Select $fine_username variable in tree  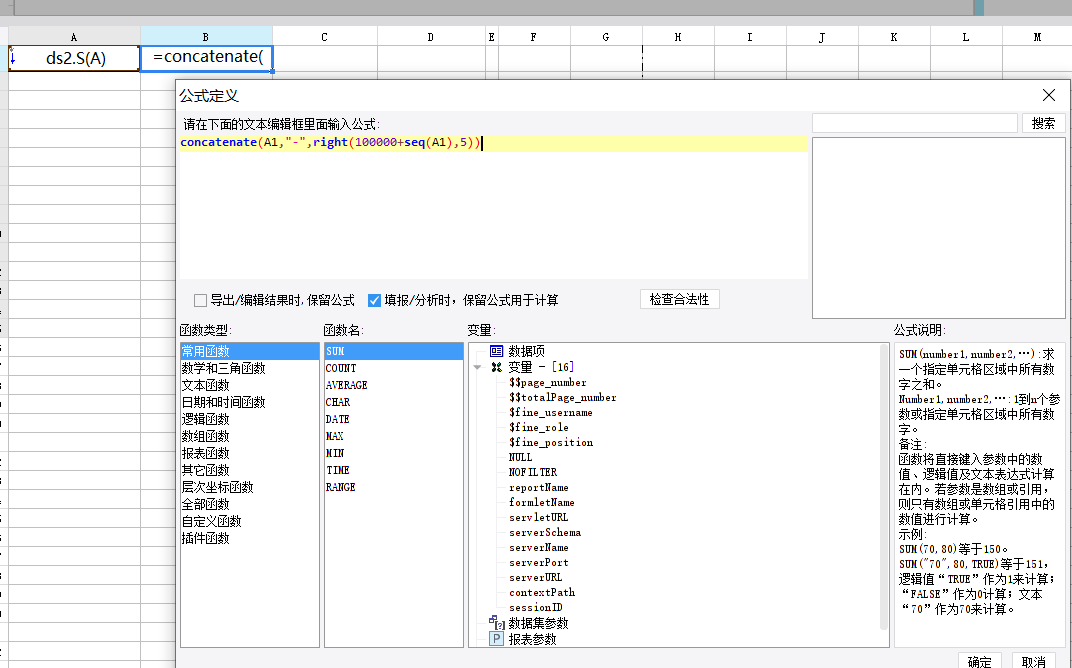point(550,412)
